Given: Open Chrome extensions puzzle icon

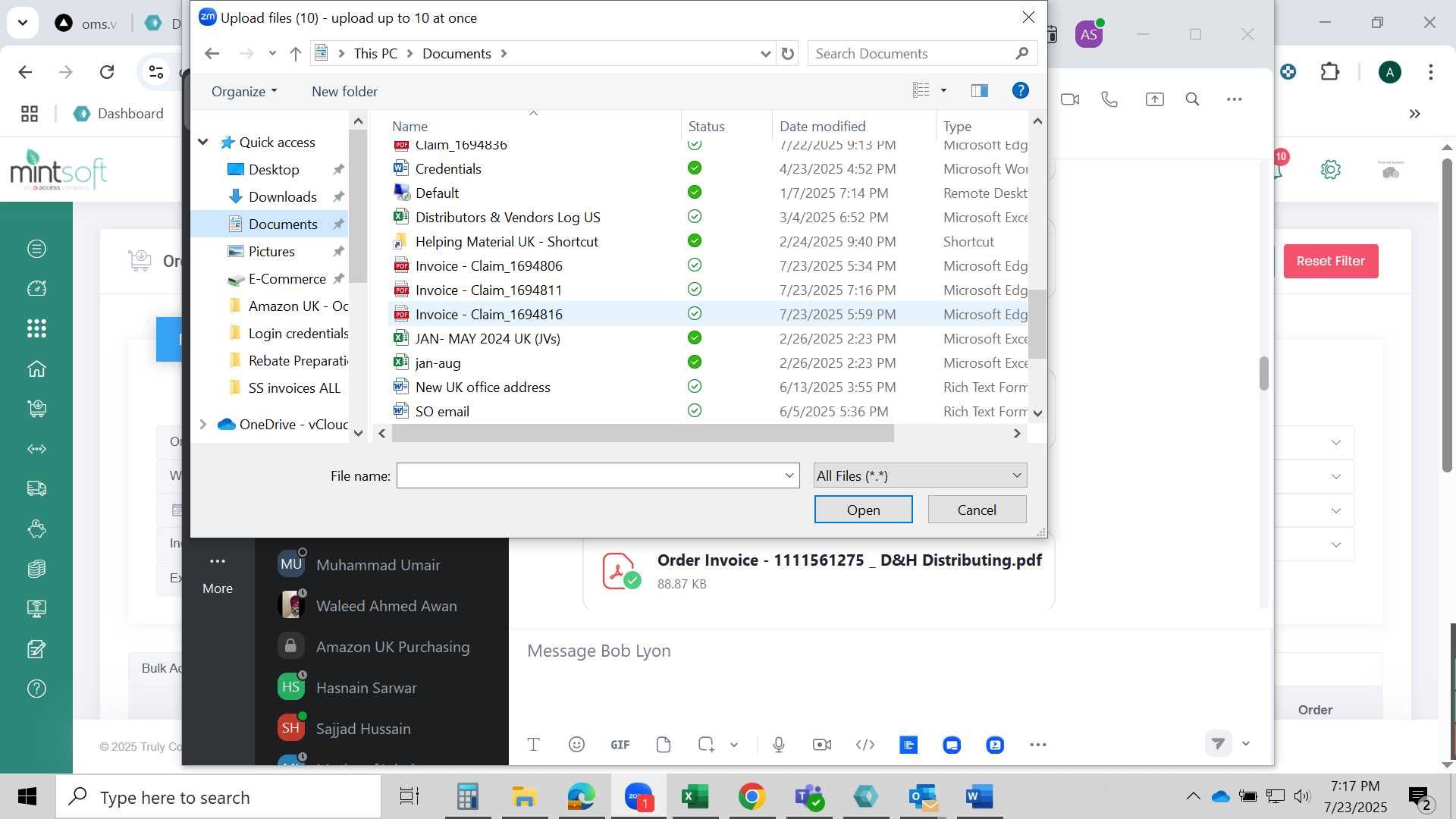Looking at the screenshot, I should 1329,72.
